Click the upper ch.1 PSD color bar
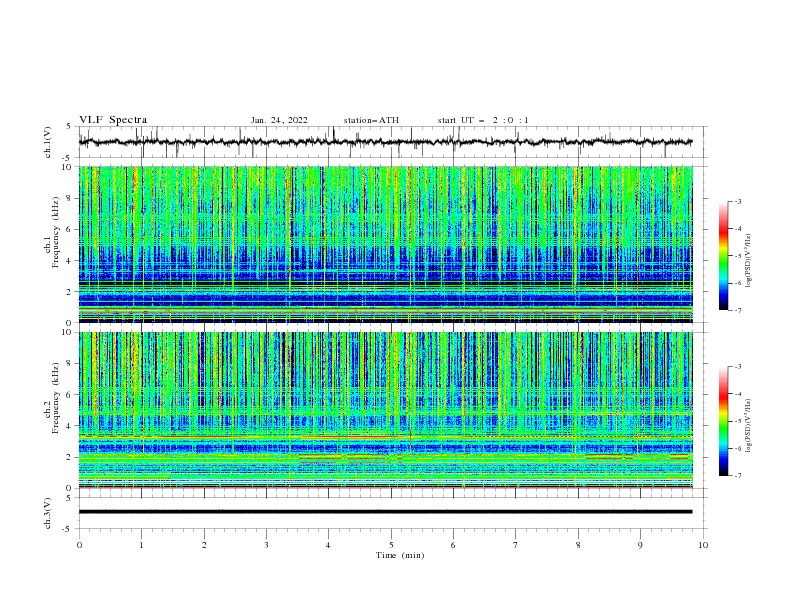 point(723,256)
